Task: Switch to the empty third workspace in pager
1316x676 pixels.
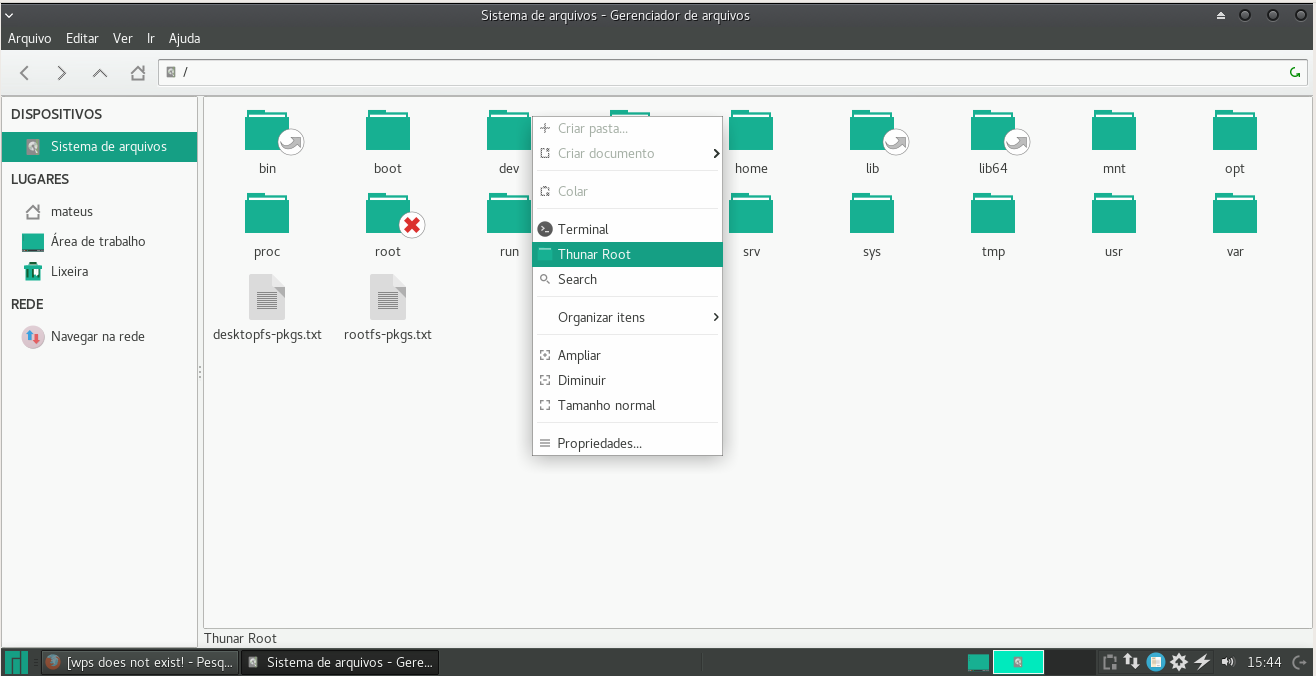Action: coord(1071,662)
